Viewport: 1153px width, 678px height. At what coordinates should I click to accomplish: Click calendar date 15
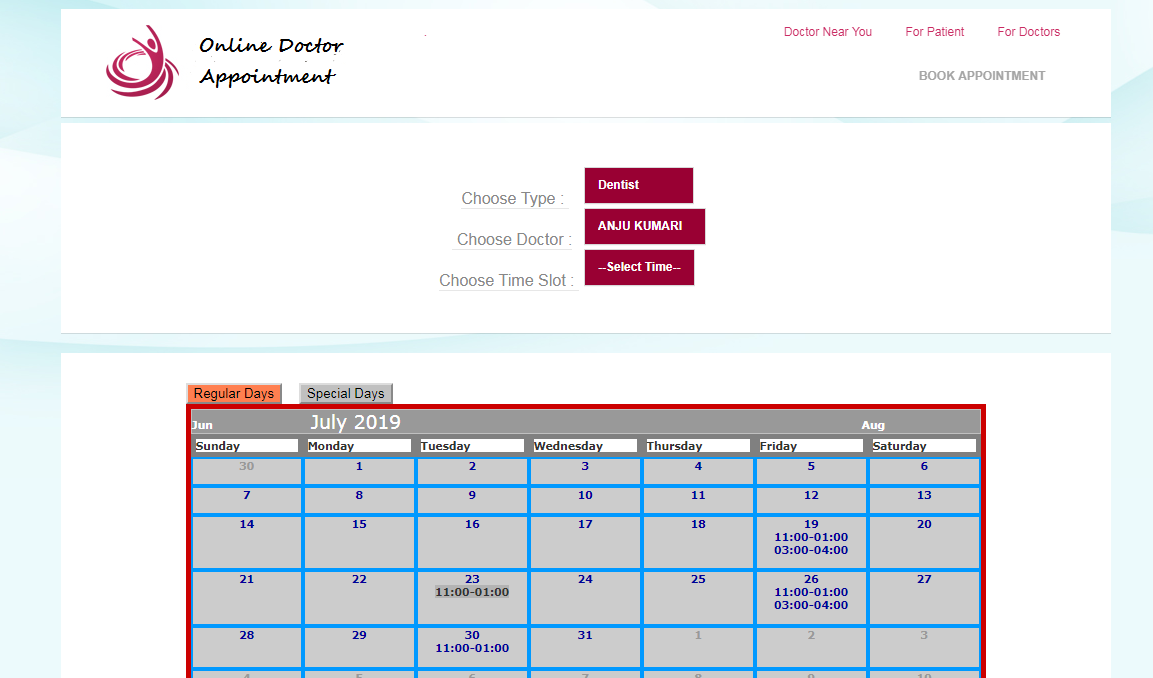point(359,524)
